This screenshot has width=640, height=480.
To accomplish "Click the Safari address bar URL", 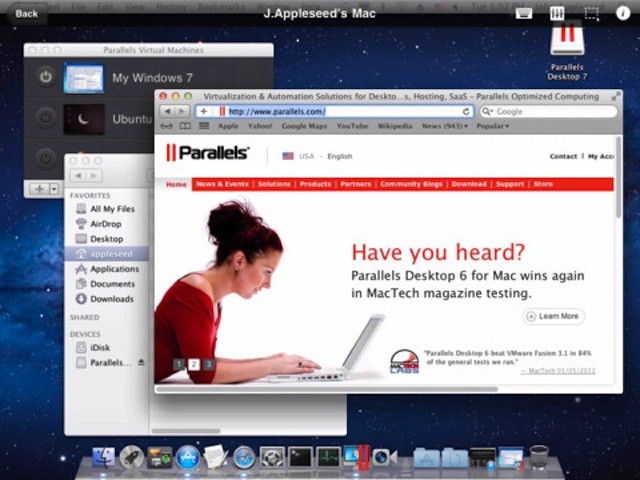I will pyautogui.click(x=277, y=111).
